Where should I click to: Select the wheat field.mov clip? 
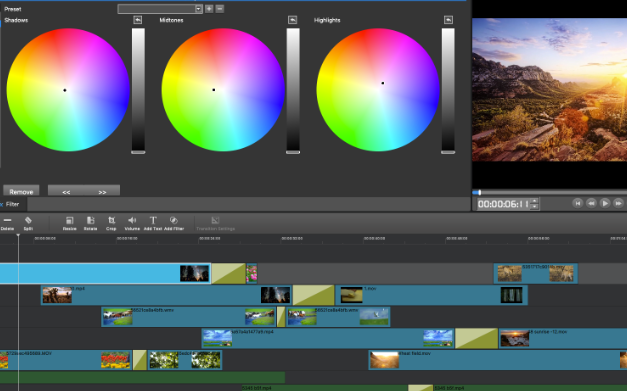[498, 360]
